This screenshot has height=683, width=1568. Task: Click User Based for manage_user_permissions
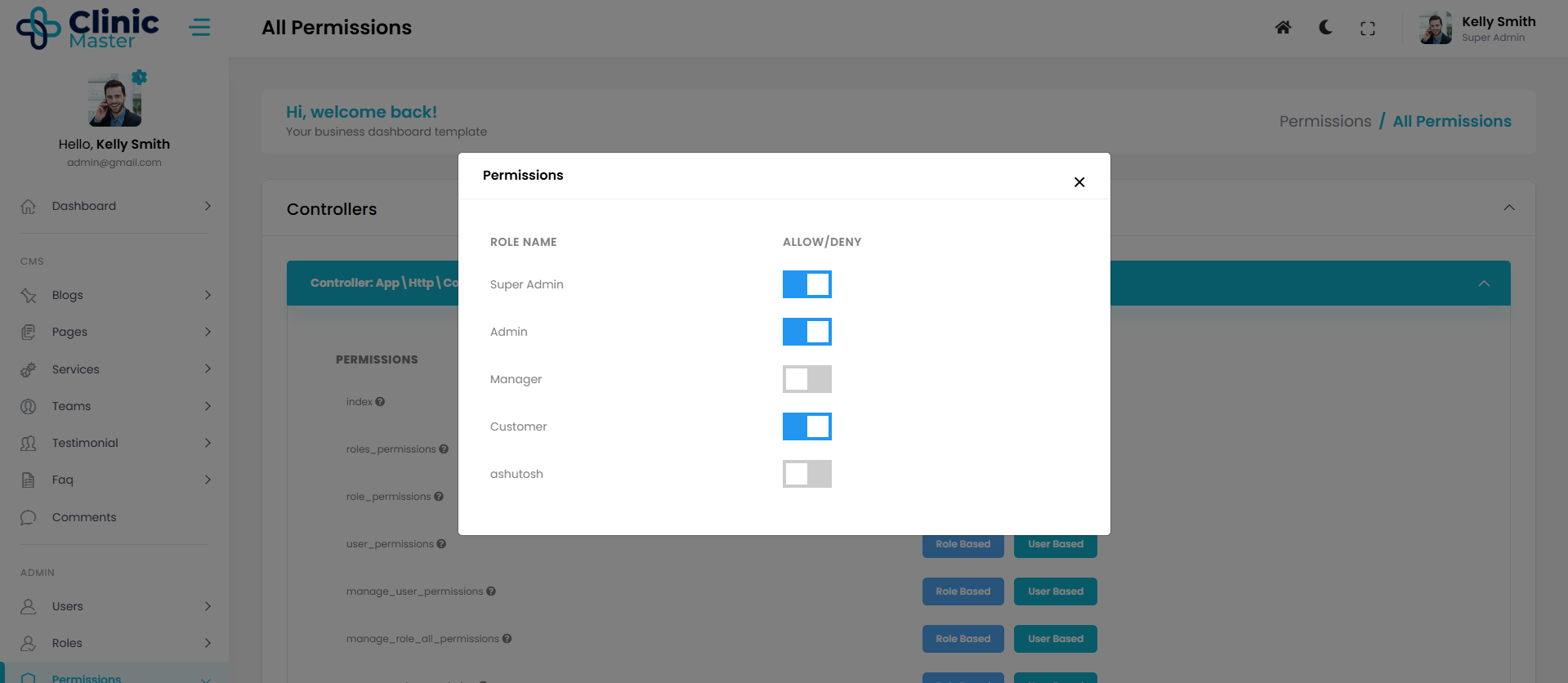(x=1055, y=591)
